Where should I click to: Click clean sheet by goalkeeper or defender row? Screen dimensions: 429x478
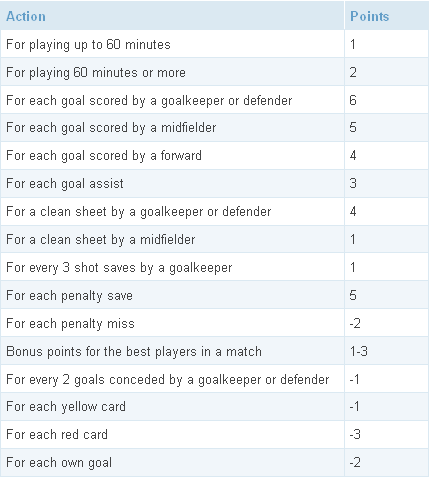(x=214, y=211)
